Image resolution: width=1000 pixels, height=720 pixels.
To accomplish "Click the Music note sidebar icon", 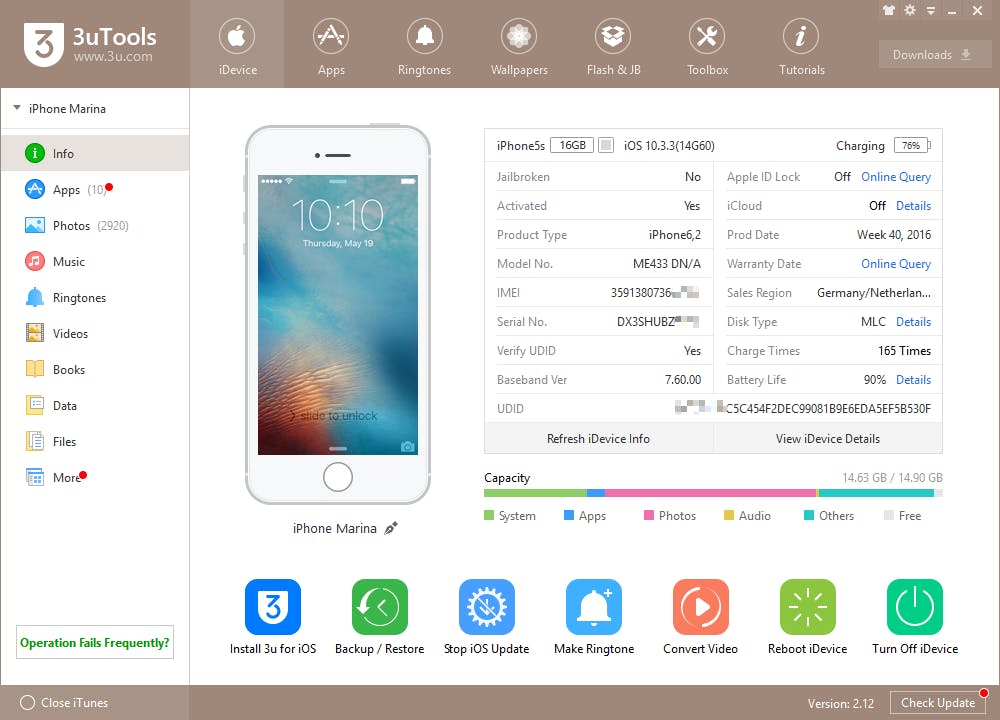I will click(34, 261).
